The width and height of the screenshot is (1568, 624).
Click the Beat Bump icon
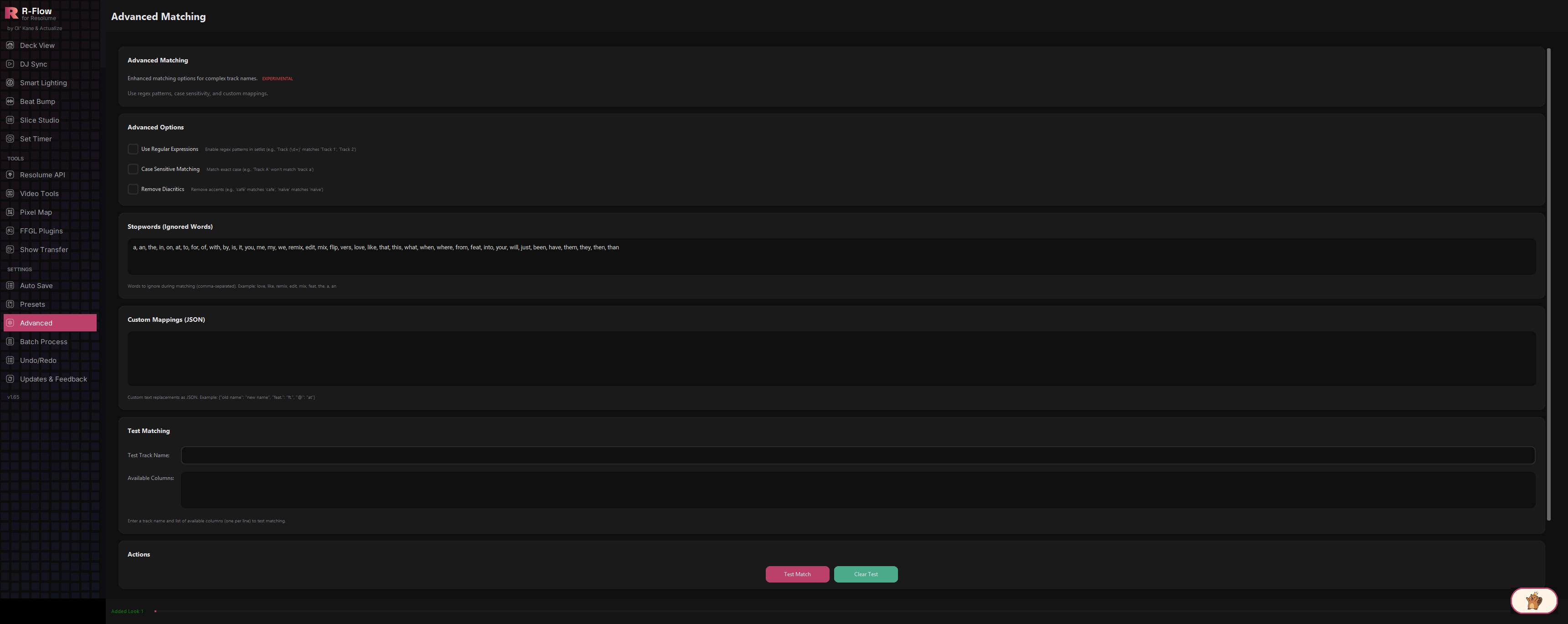pyautogui.click(x=10, y=101)
